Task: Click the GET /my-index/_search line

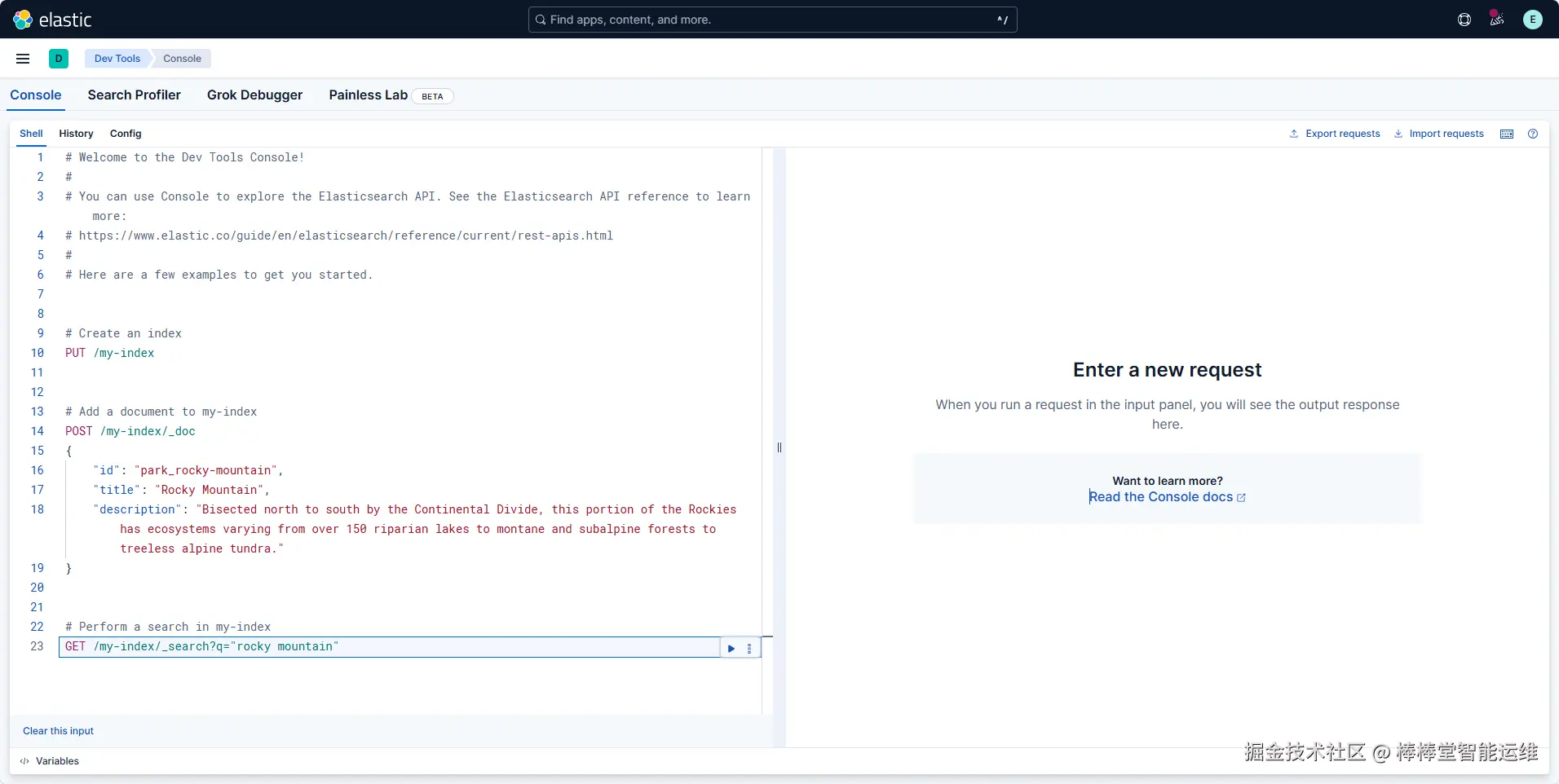Action: [202, 646]
